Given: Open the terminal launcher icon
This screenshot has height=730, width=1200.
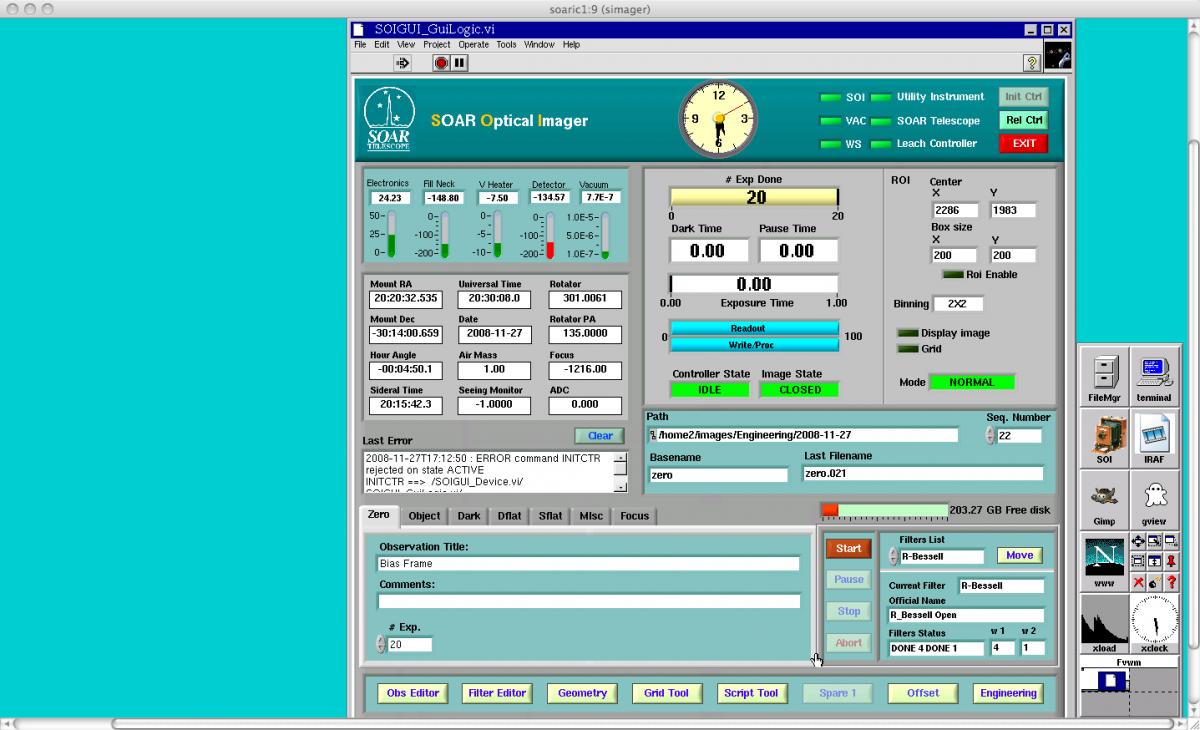Looking at the screenshot, I should click(x=1154, y=376).
